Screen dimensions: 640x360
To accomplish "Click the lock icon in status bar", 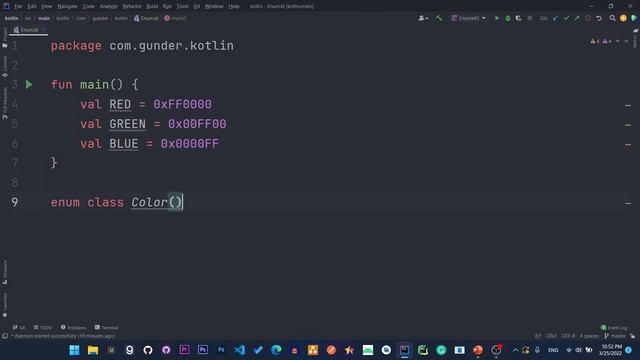I will [x=633, y=336].
